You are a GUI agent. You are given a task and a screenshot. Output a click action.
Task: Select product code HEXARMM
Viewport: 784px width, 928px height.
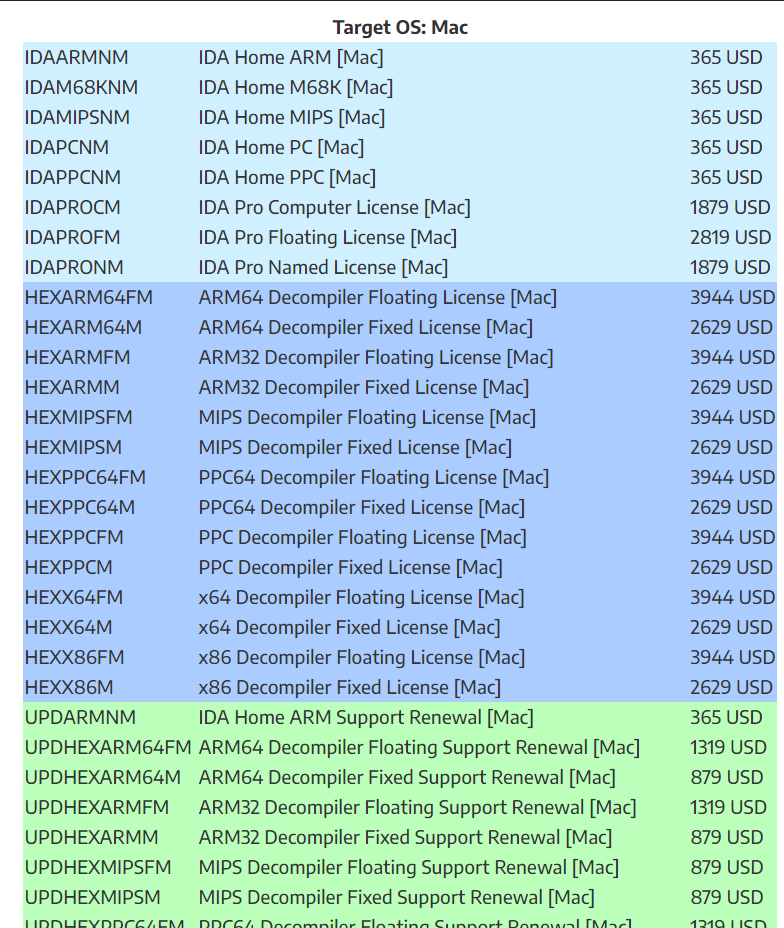point(72,387)
